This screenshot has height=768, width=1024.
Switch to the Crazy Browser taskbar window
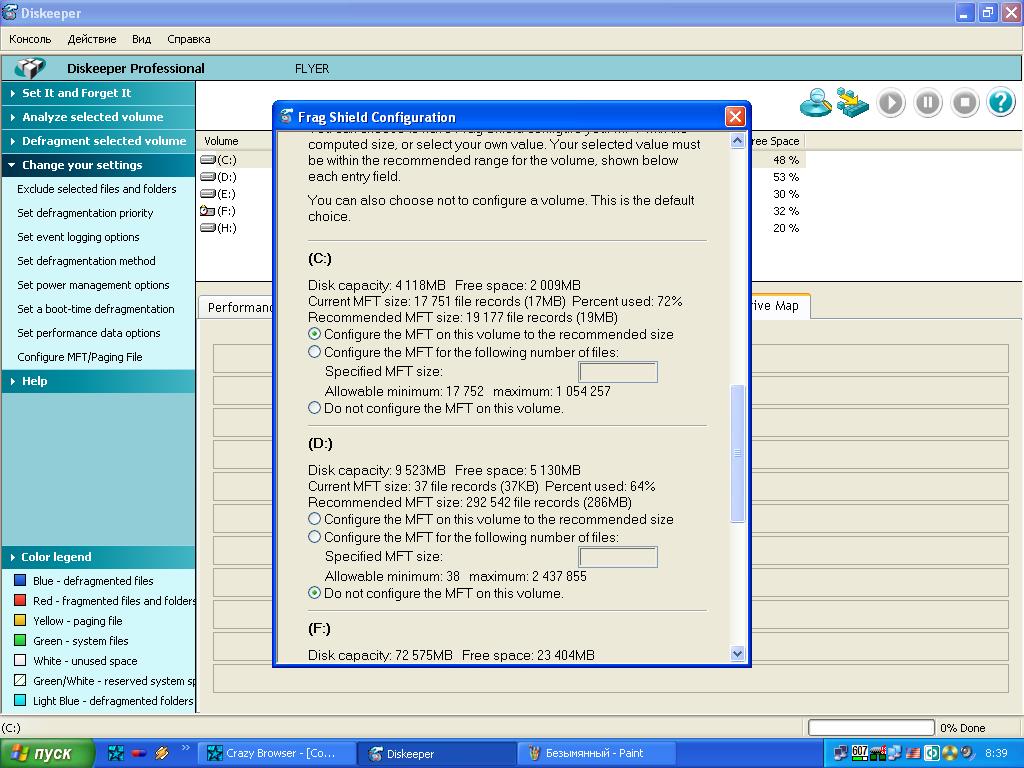278,753
